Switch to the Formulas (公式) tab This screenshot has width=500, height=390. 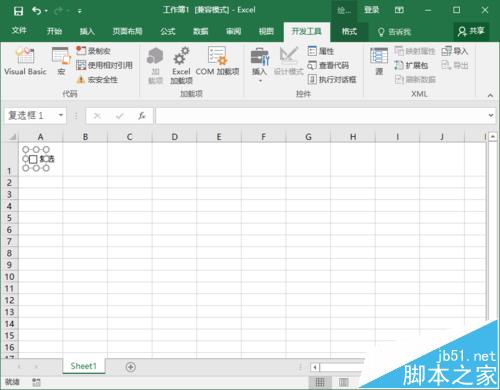point(168,31)
